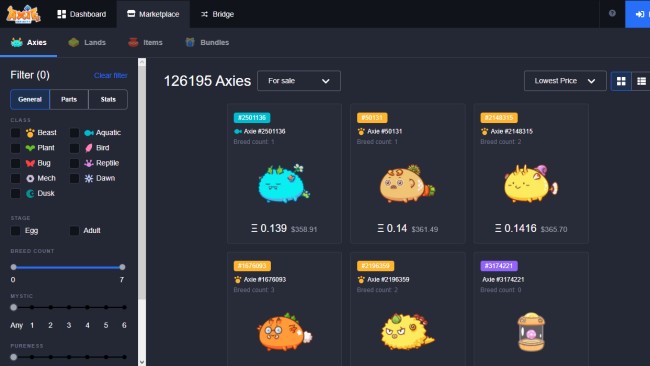Viewport: 650px width, 366px height.
Task: Click the Bundles tab icon
Action: (x=190, y=42)
